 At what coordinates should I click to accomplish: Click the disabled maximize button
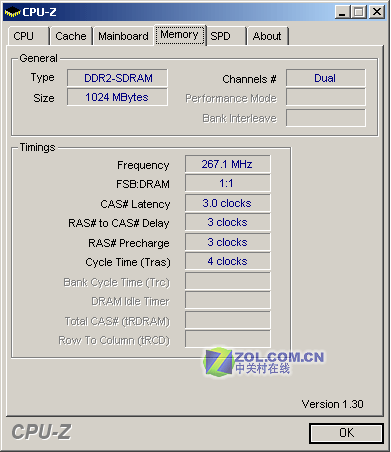point(359,12)
